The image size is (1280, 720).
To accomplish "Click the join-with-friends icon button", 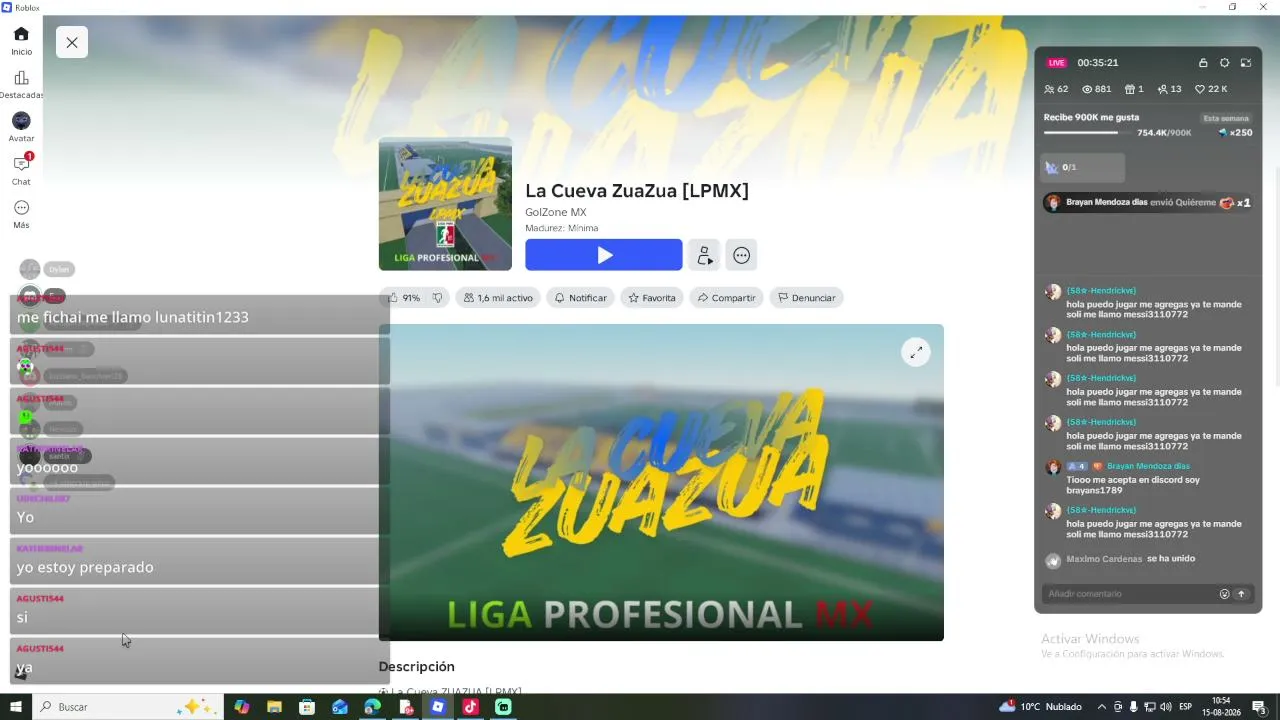I will [705, 255].
